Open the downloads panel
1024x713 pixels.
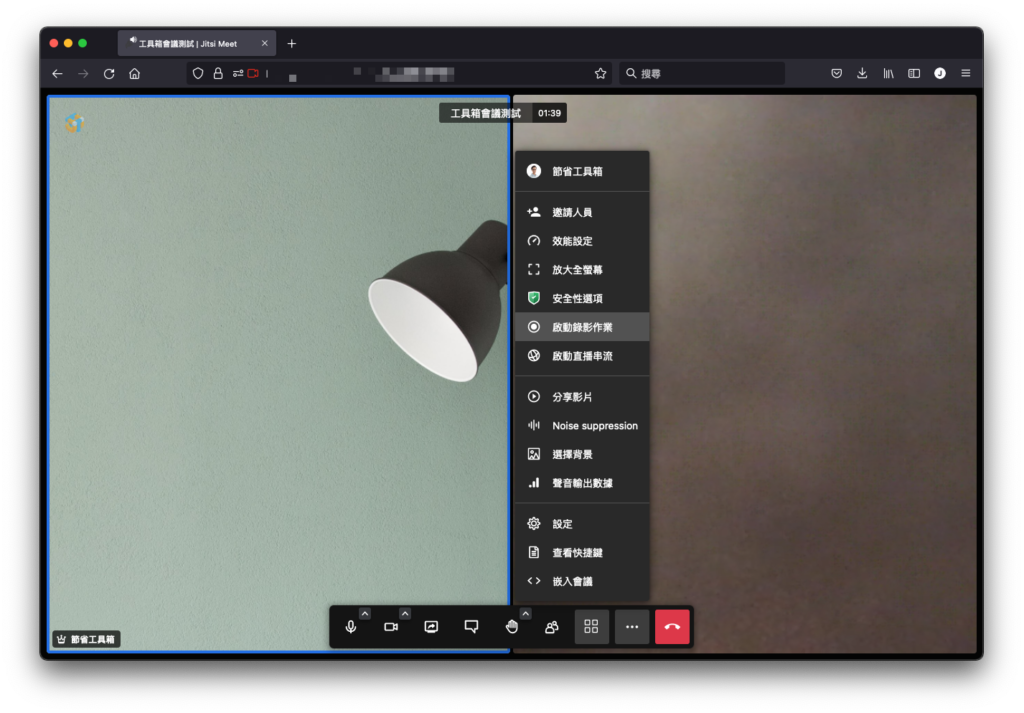coord(862,74)
